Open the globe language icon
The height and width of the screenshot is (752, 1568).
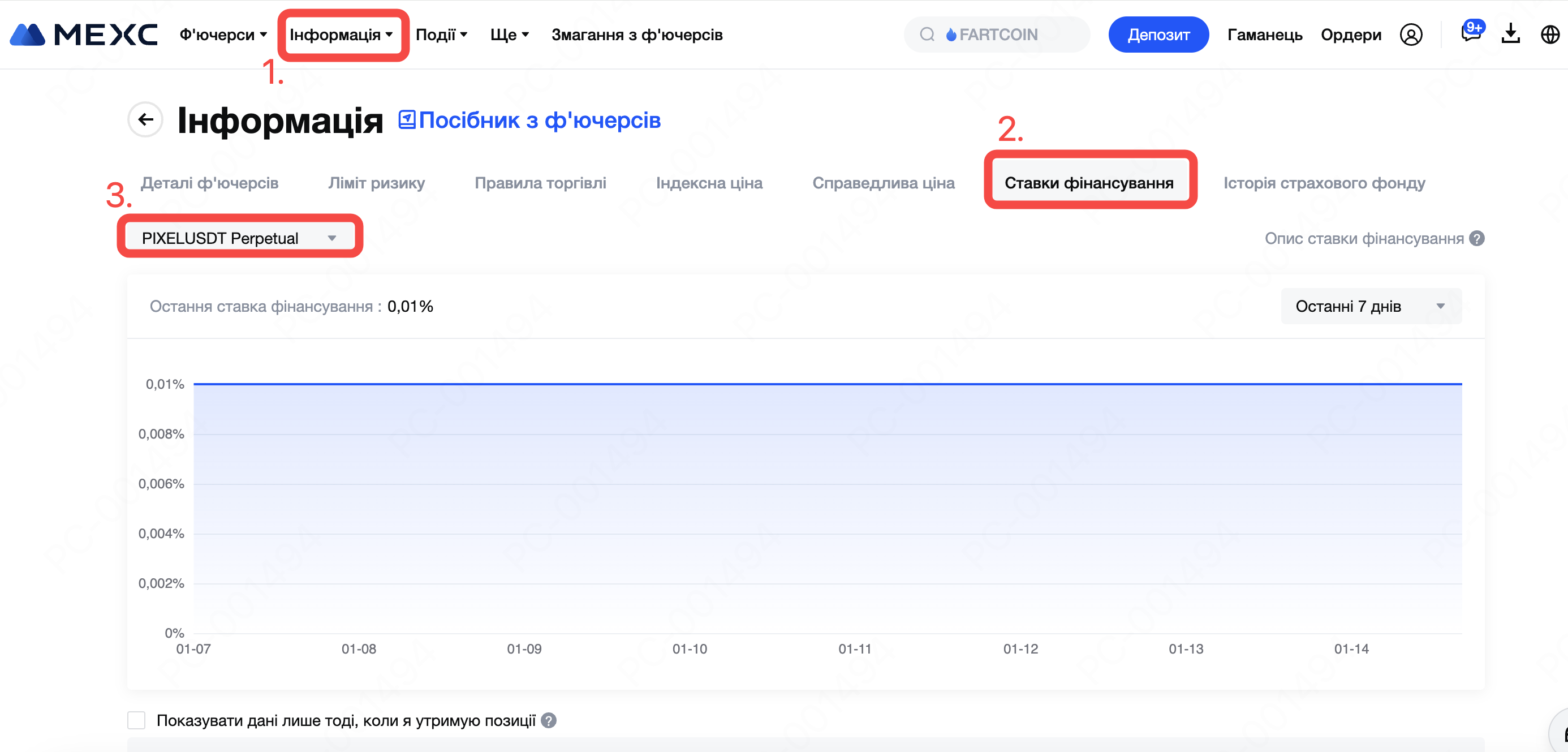(1550, 35)
